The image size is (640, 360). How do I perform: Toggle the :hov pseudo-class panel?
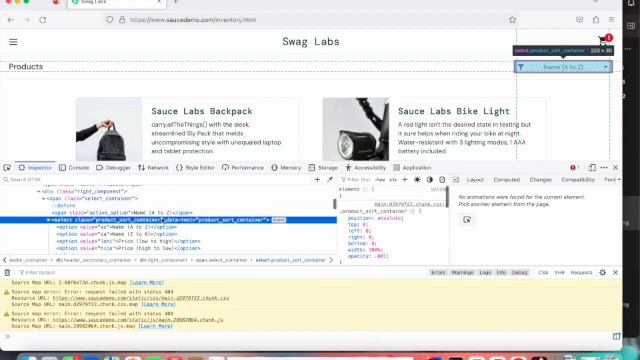(x=380, y=180)
